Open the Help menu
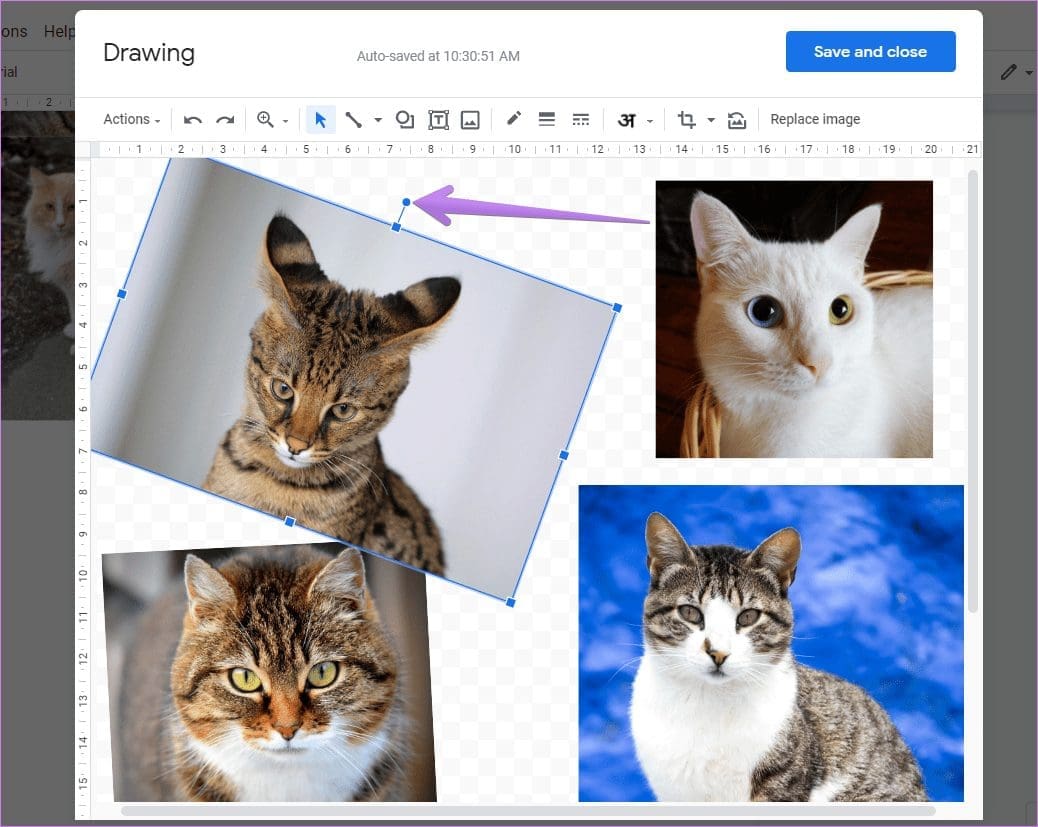 61,31
